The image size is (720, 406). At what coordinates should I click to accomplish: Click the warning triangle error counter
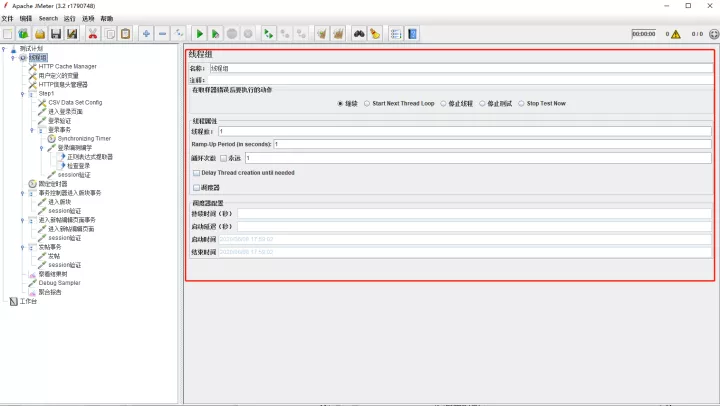(675, 34)
